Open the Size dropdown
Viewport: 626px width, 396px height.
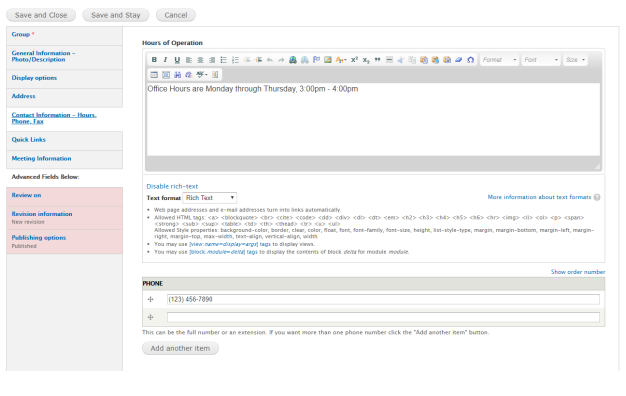(x=575, y=60)
